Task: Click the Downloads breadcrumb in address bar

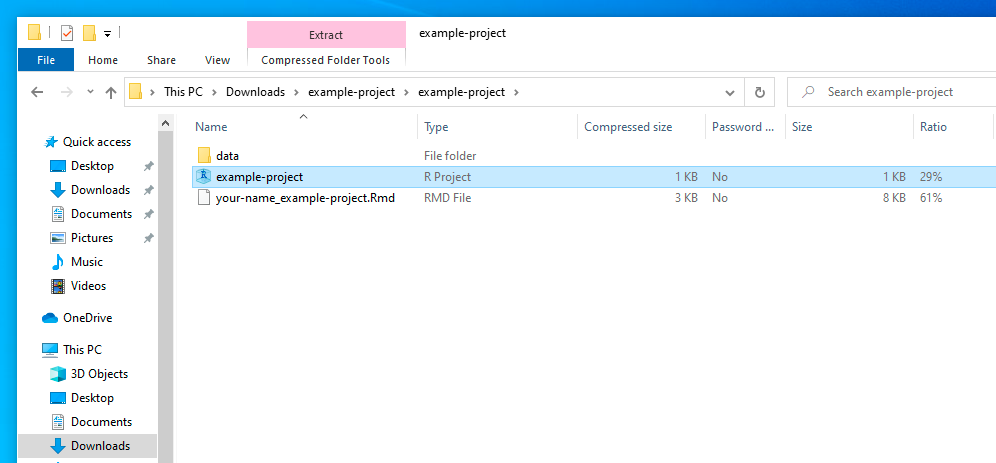Action: point(255,92)
